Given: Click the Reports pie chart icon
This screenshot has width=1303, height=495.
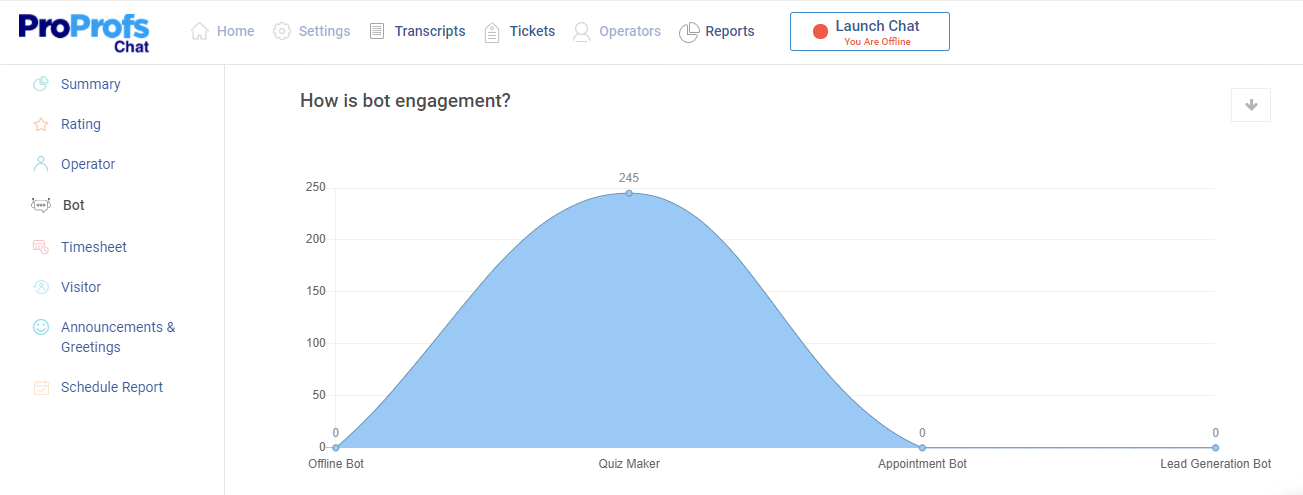Looking at the screenshot, I should click(x=688, y=32).
